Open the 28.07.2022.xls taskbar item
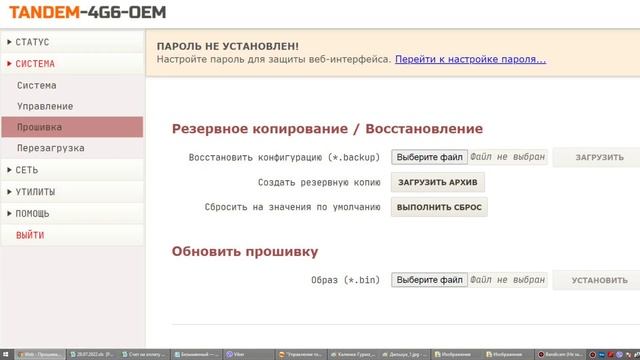Viewport: 640px width, 360px height. pos(92,354)
